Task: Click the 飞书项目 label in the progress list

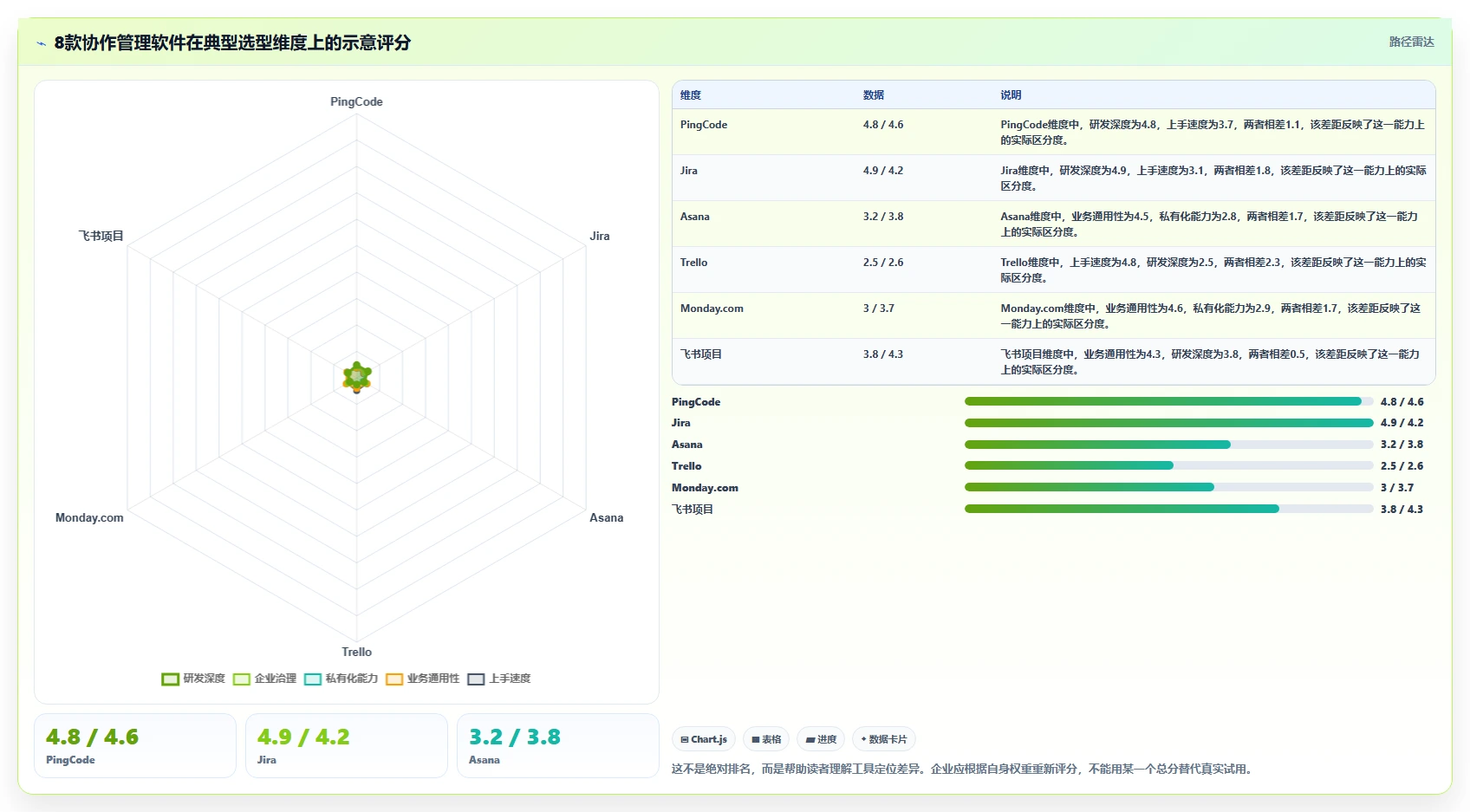Action: [693, 510]
